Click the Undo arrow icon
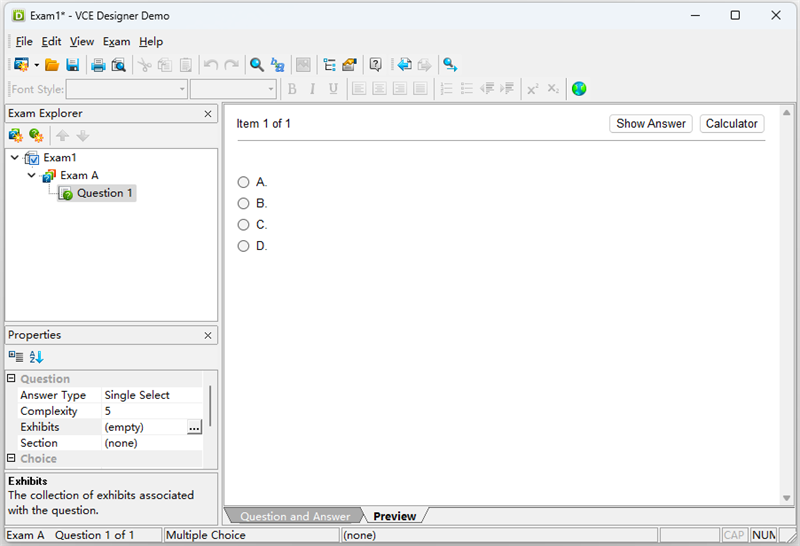 (211, 65)
